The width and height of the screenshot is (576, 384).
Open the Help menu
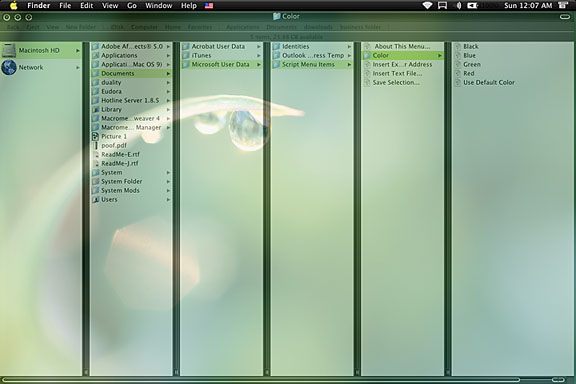point(189,6)
